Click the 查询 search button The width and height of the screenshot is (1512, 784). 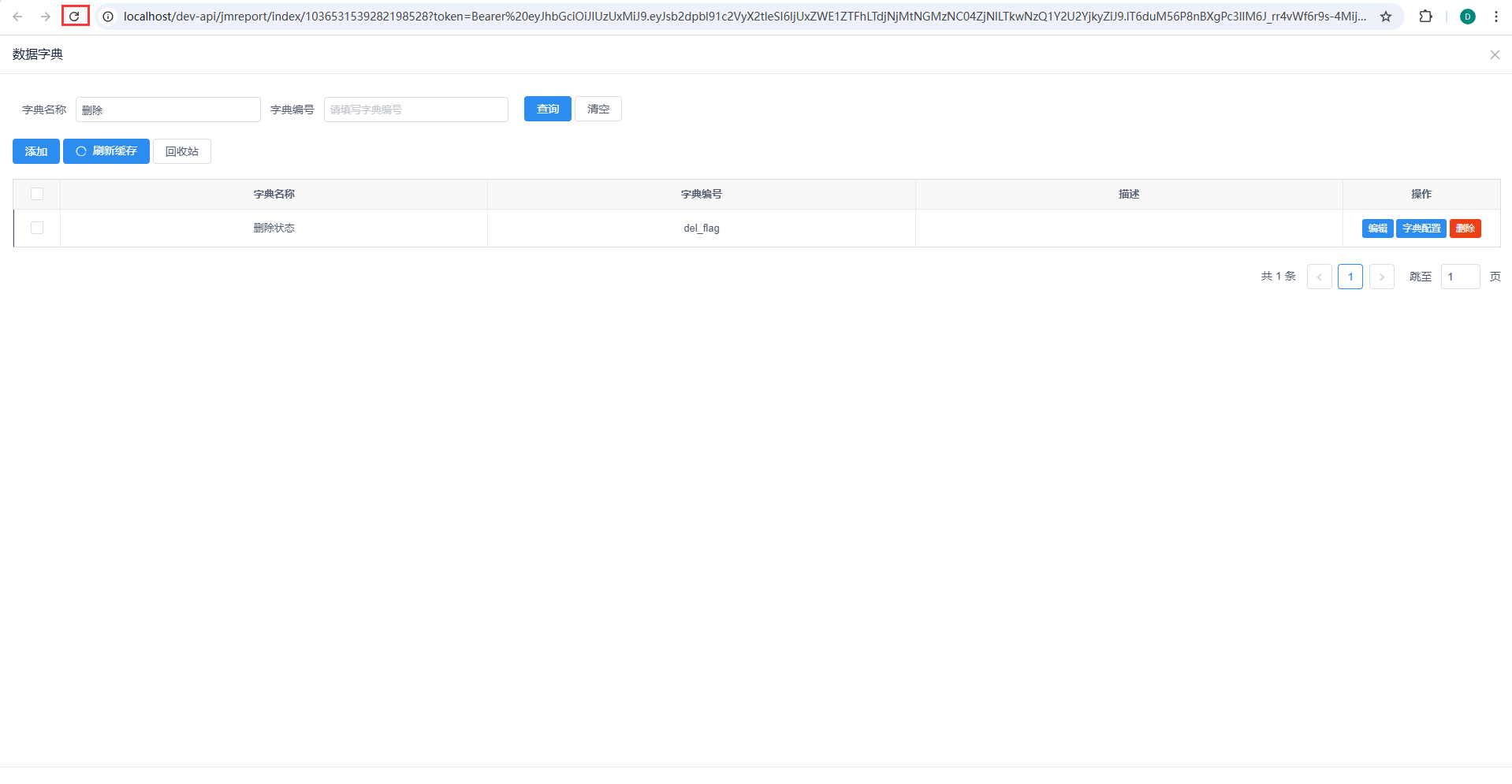(x=548, y=109)
